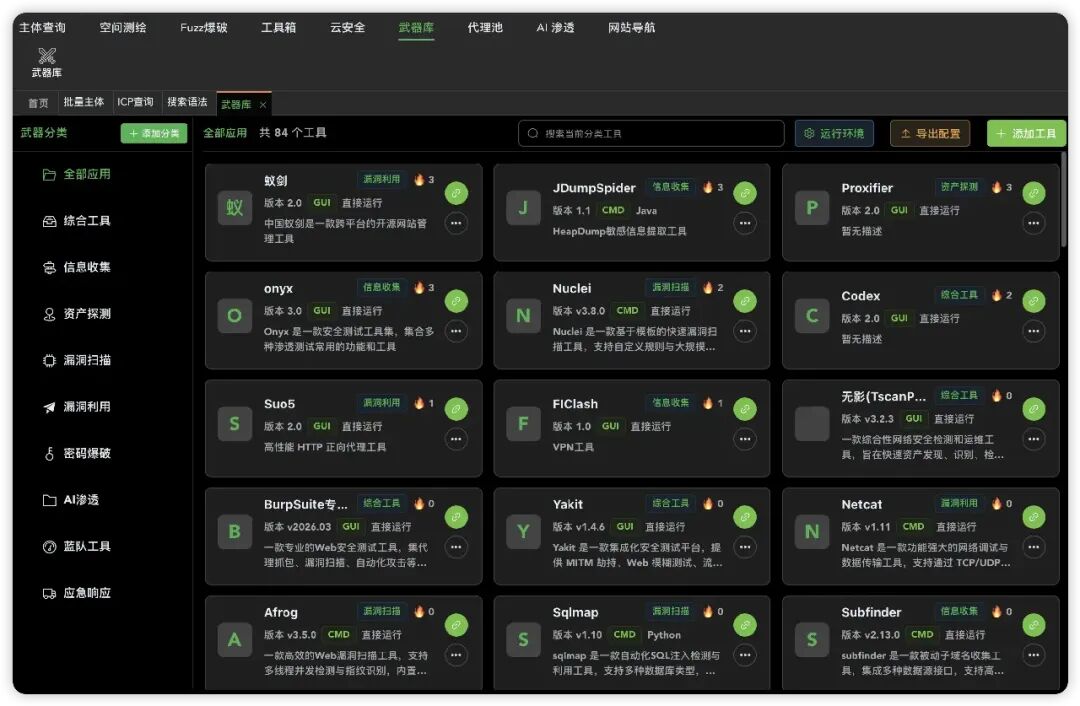Focus the 搜索当前分类工具 search field
The width and height of the screenshot is (1080, 706).
click(x=651, y=134)
